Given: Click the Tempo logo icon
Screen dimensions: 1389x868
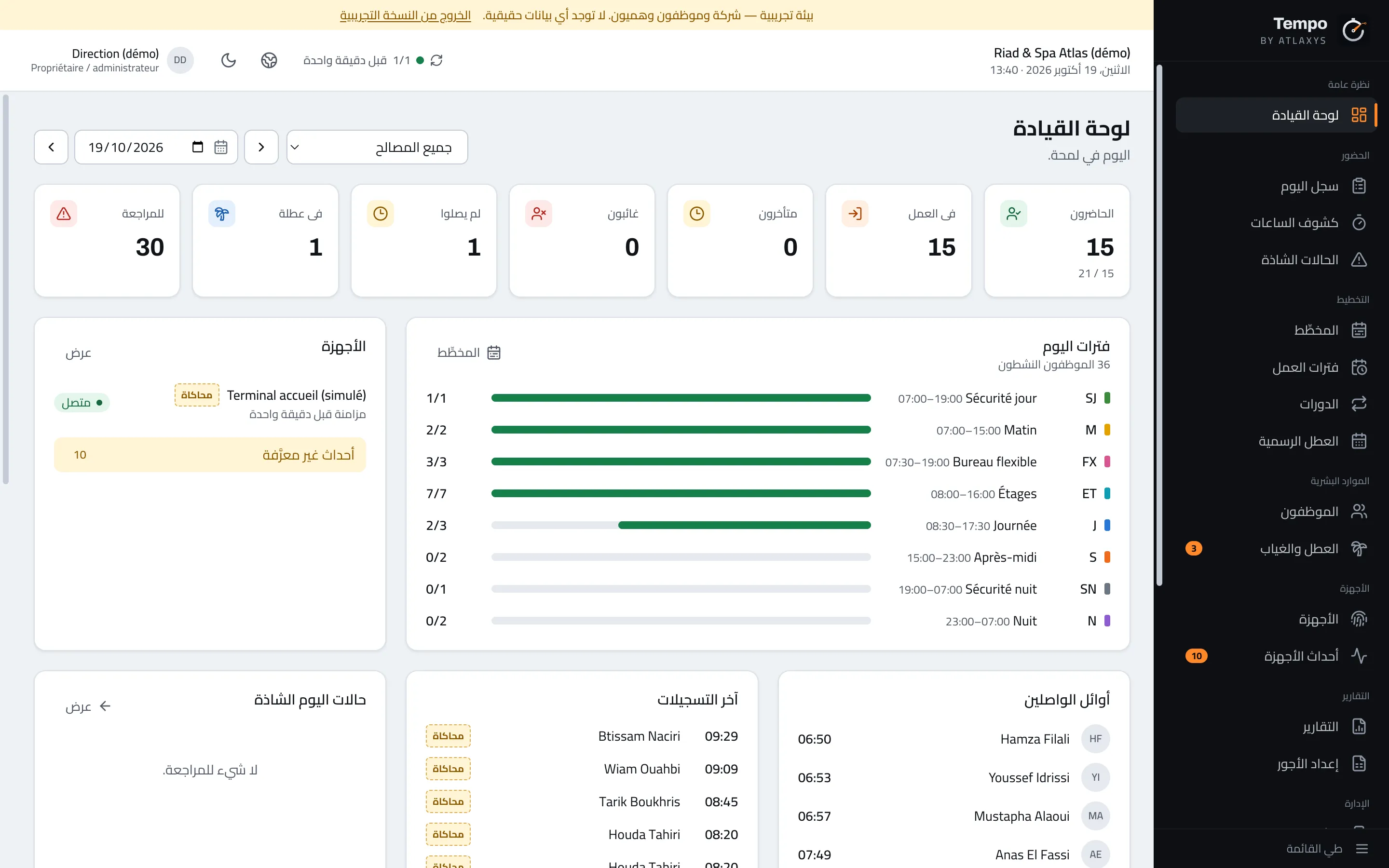Looking at the screenshot, I should pyautogui.click(x=1353, y=30).
